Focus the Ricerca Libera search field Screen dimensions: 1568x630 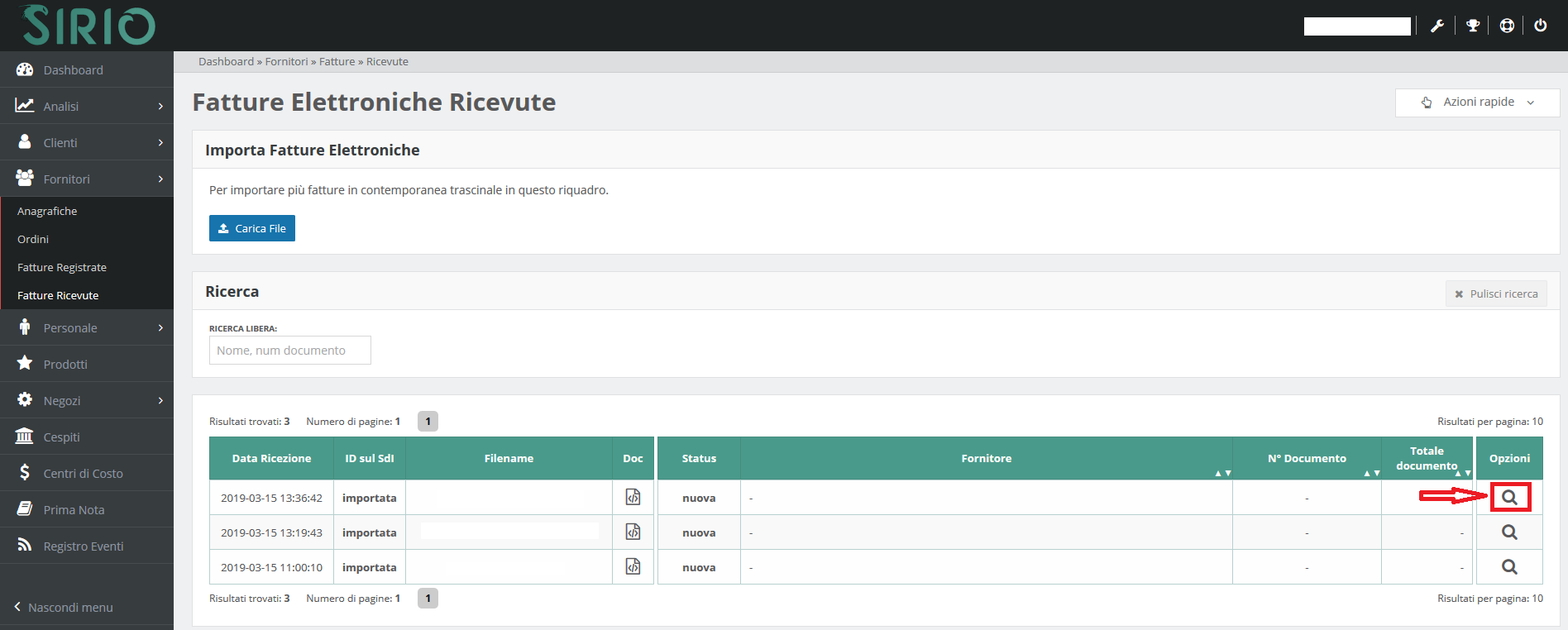(289, 351)
